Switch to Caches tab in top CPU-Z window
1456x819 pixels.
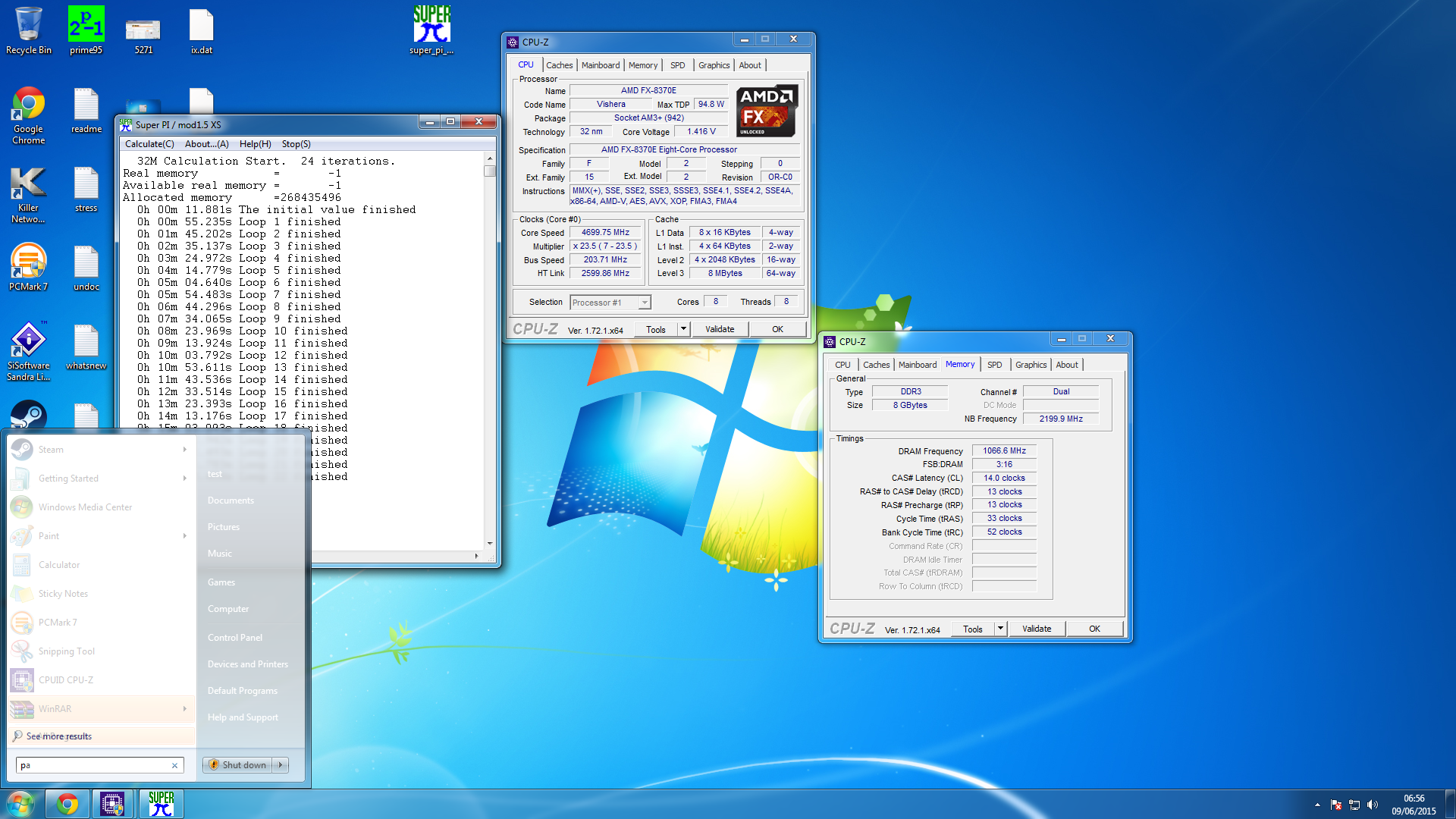(559, 65)
